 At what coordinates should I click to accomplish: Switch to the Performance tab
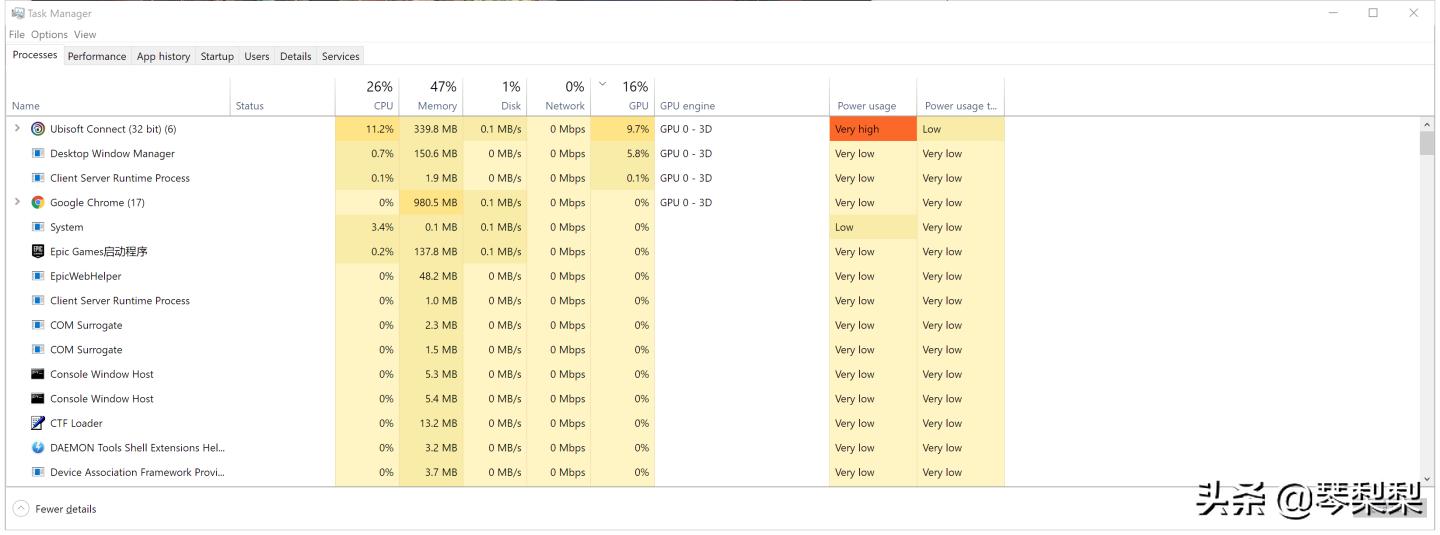(x=97, y=56)
